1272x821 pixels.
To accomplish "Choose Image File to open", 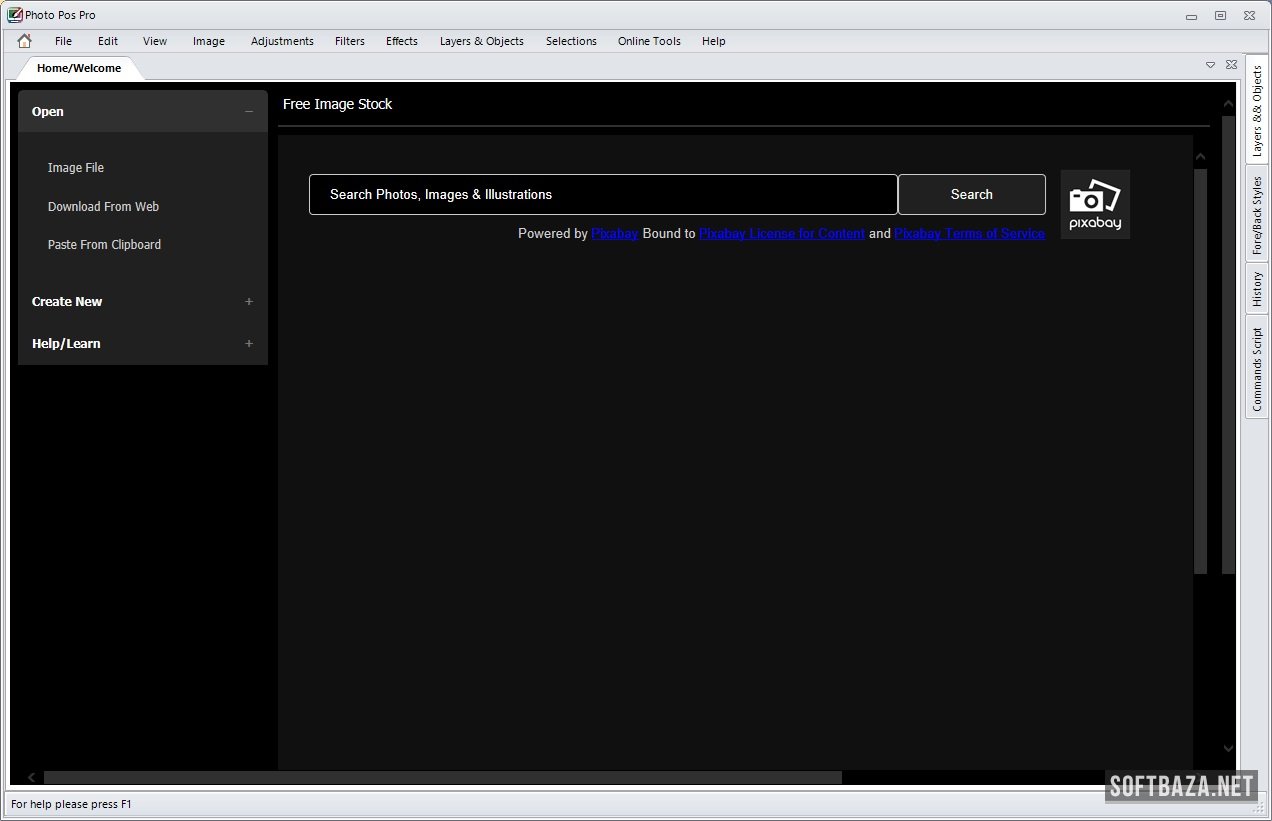I will (x=76, y=168).
